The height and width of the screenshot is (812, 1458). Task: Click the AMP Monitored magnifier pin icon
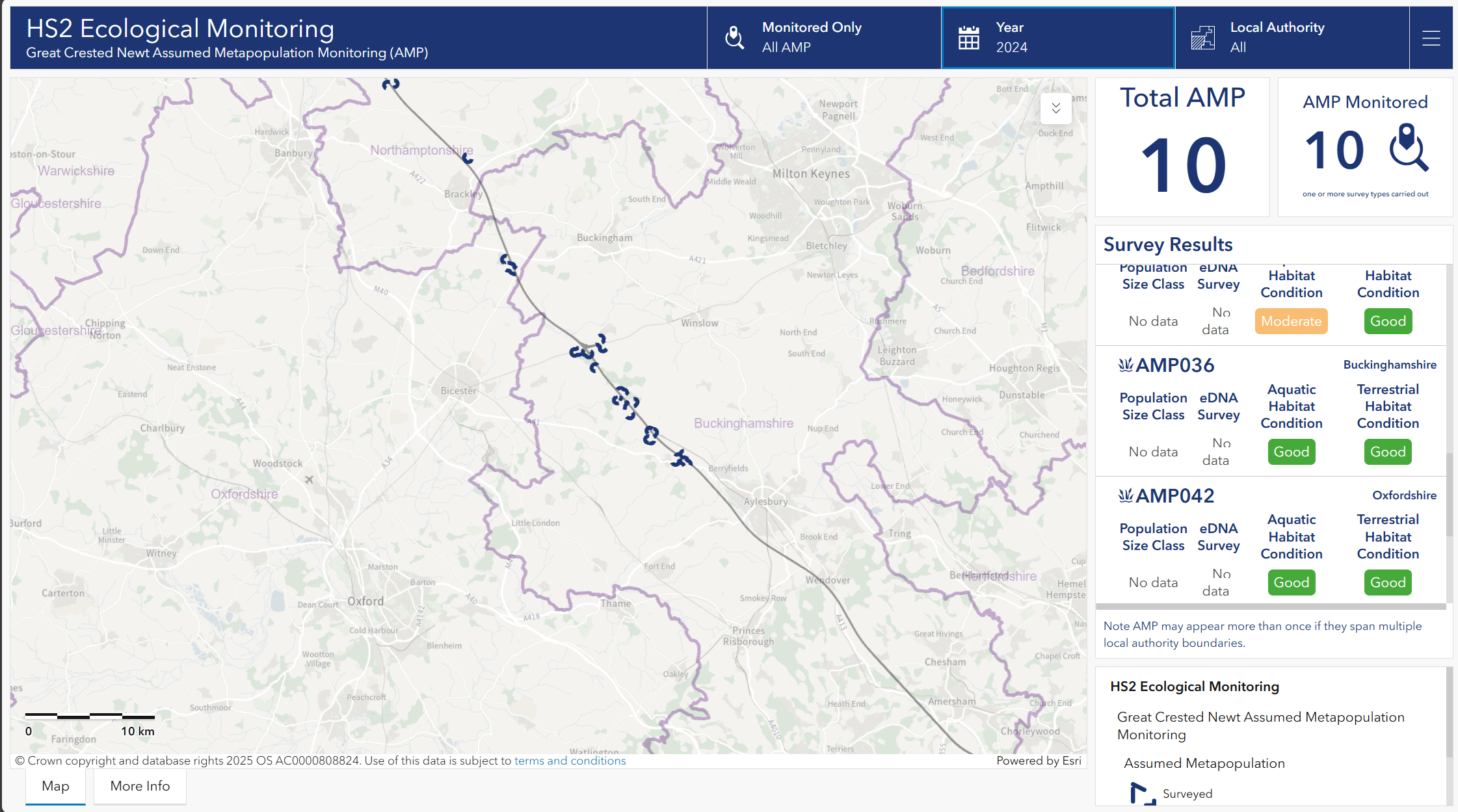(x=1409, y=148)
